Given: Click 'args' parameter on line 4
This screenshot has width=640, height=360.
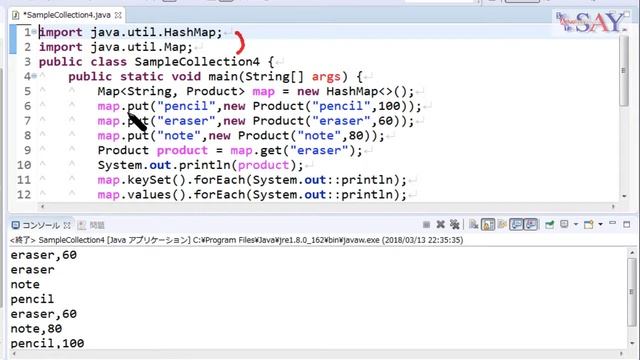Looking at the screenshot, I should (x=326, y=76).
